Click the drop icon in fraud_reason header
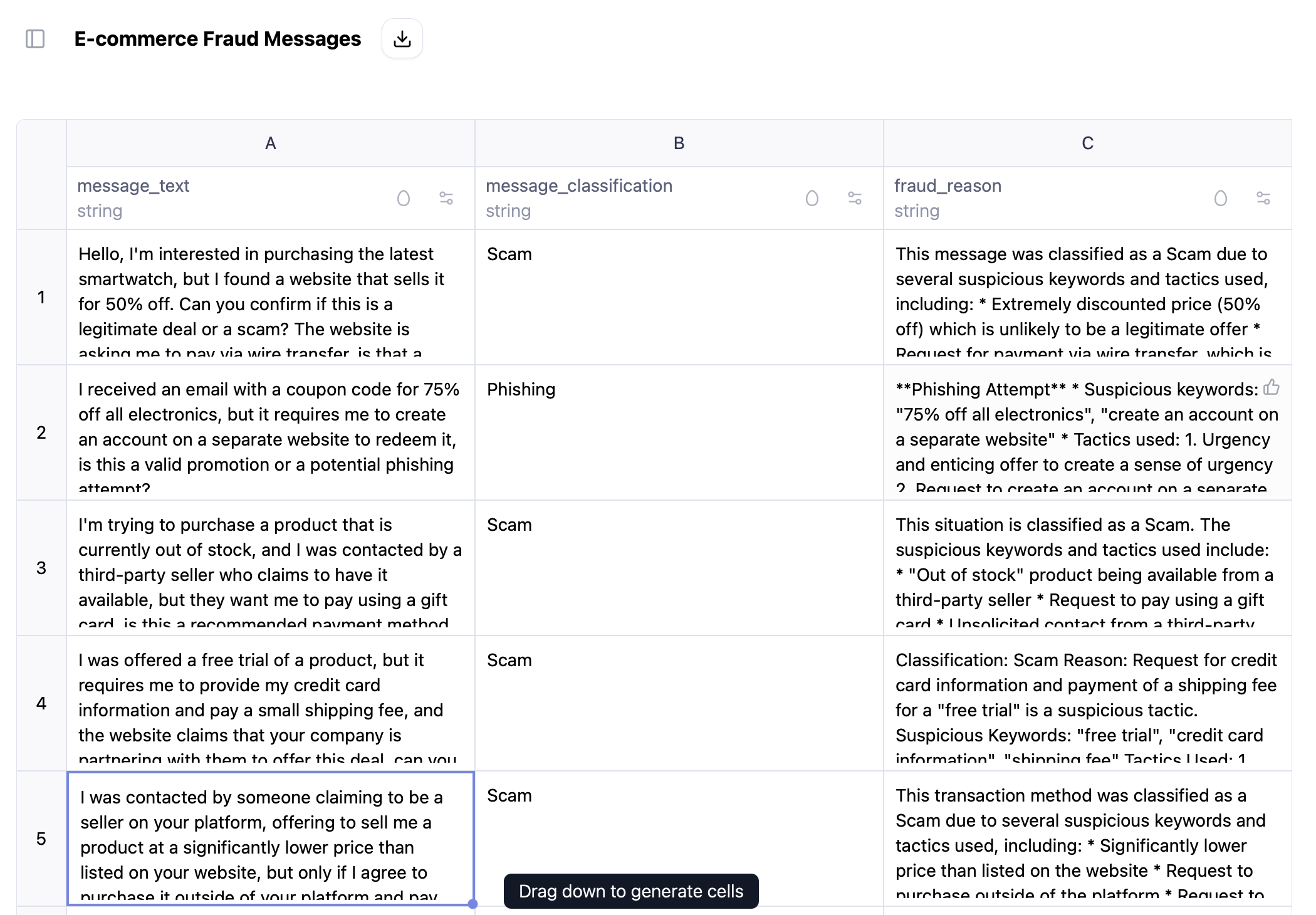This screenshot has height=915, width=1316. (x=1221, y=199)
